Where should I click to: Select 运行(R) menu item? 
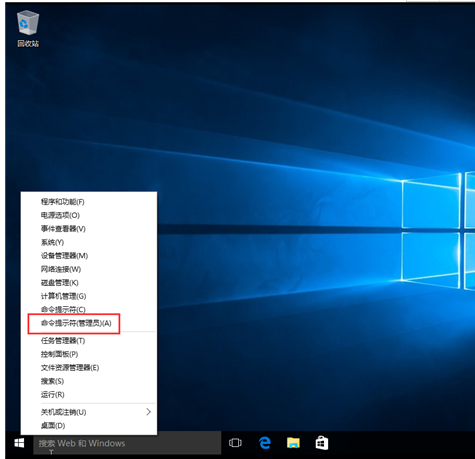(x=89, y=395)
